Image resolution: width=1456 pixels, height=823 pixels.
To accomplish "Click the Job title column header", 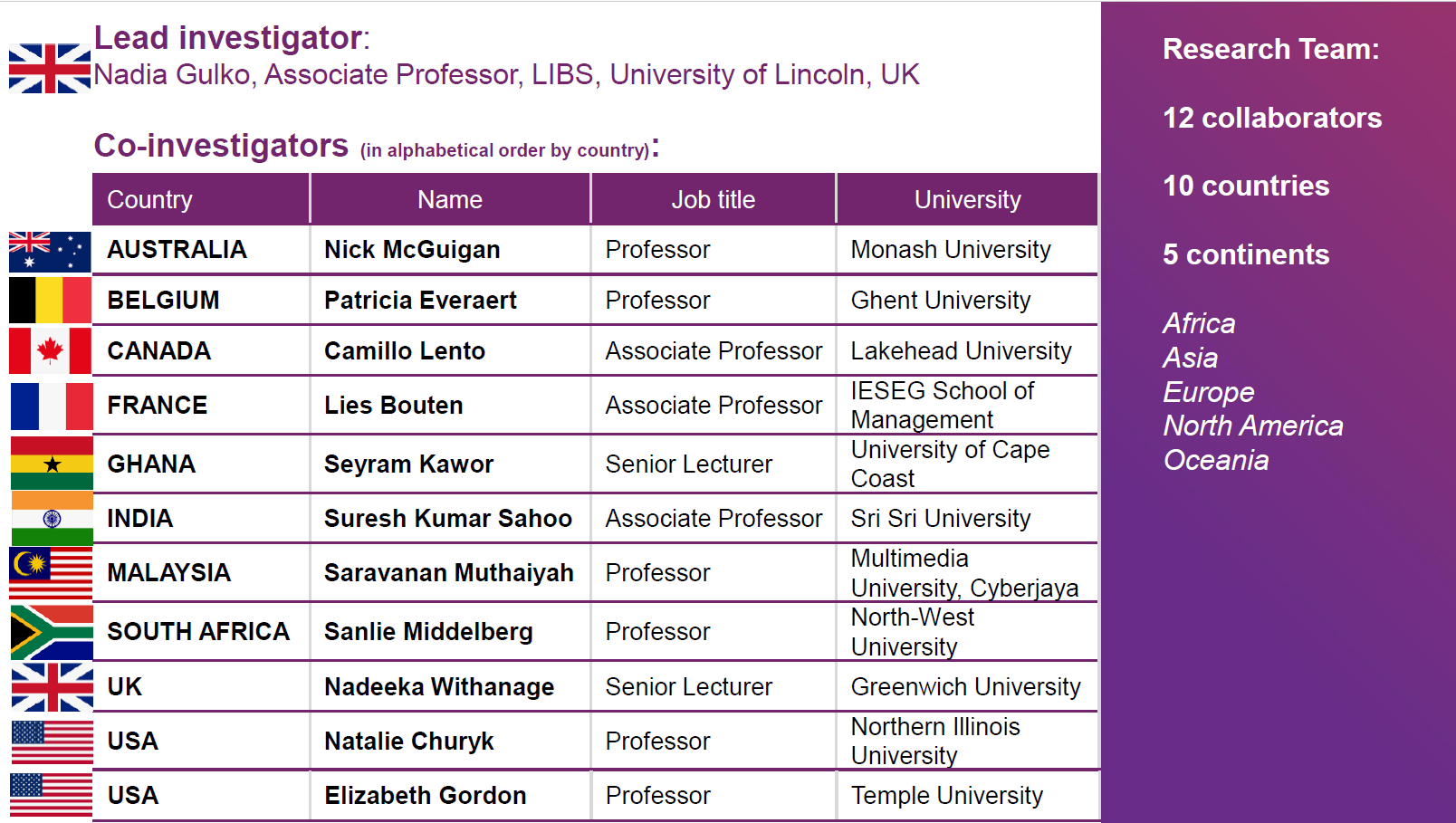I will pos(714,200).
